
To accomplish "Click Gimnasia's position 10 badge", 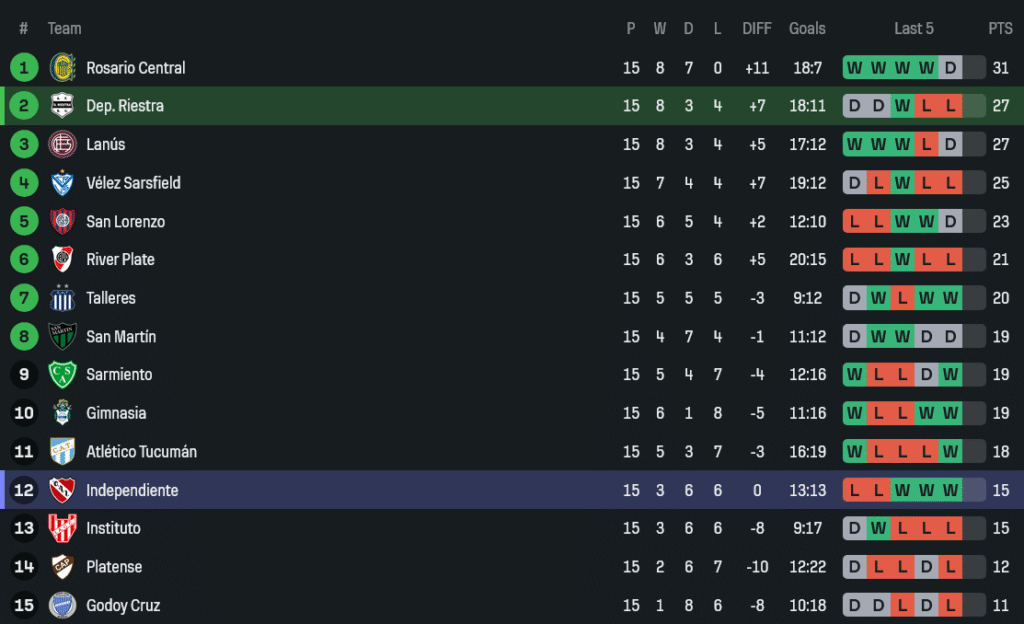I will pos(24,413).
